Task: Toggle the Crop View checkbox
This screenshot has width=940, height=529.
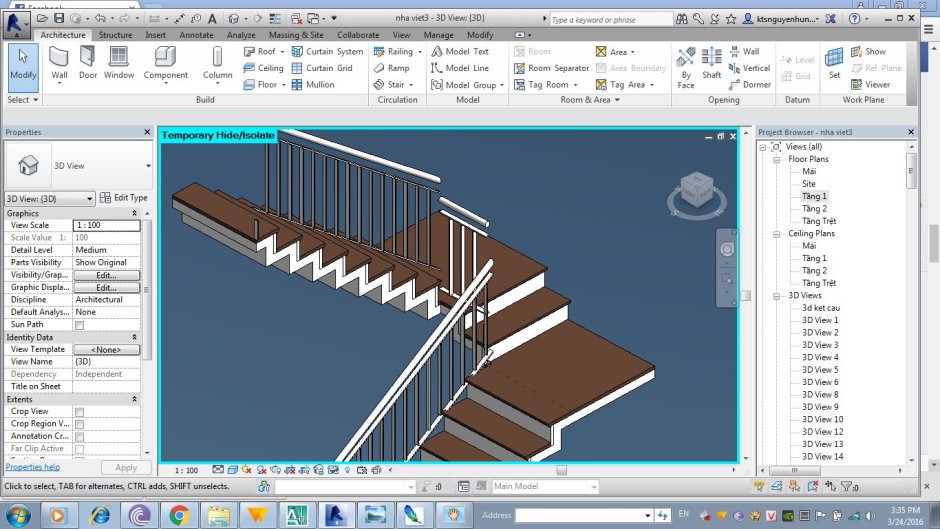Action: [80, 412]
